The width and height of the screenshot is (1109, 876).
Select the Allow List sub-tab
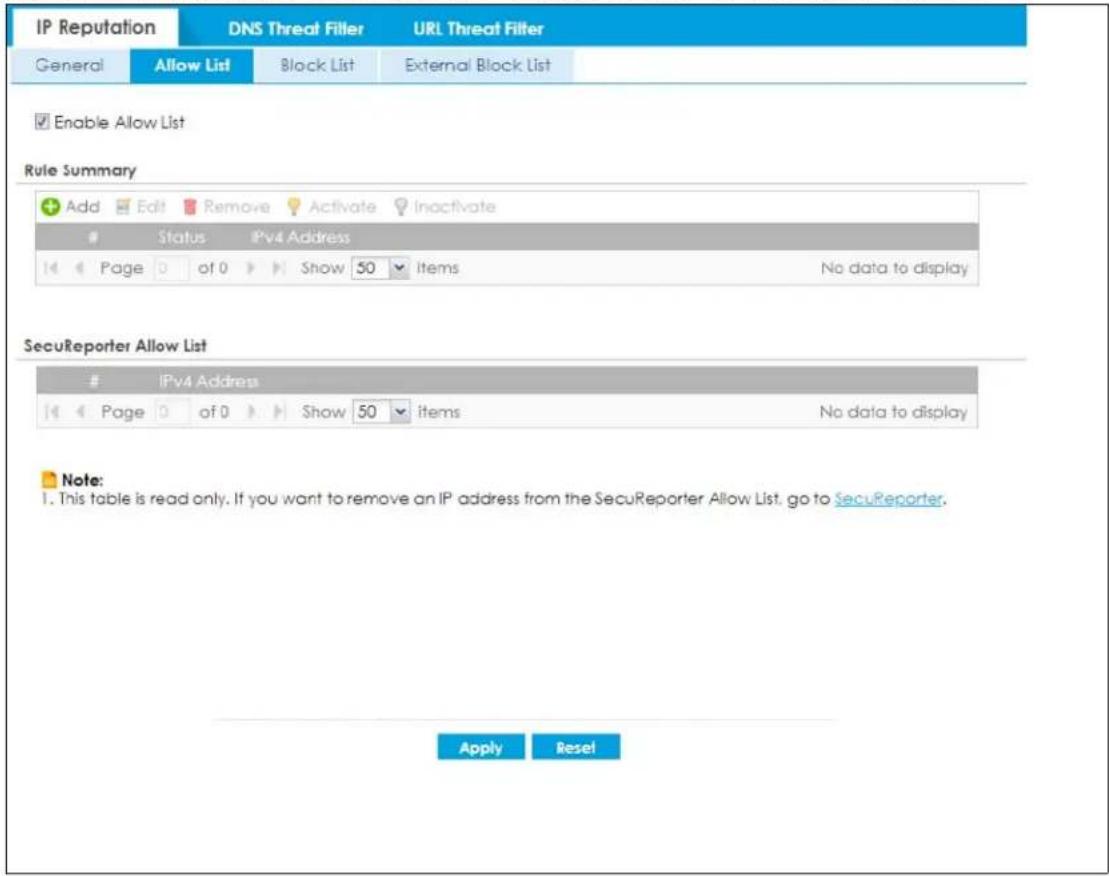pyautogui.click(x=192, y=65)
